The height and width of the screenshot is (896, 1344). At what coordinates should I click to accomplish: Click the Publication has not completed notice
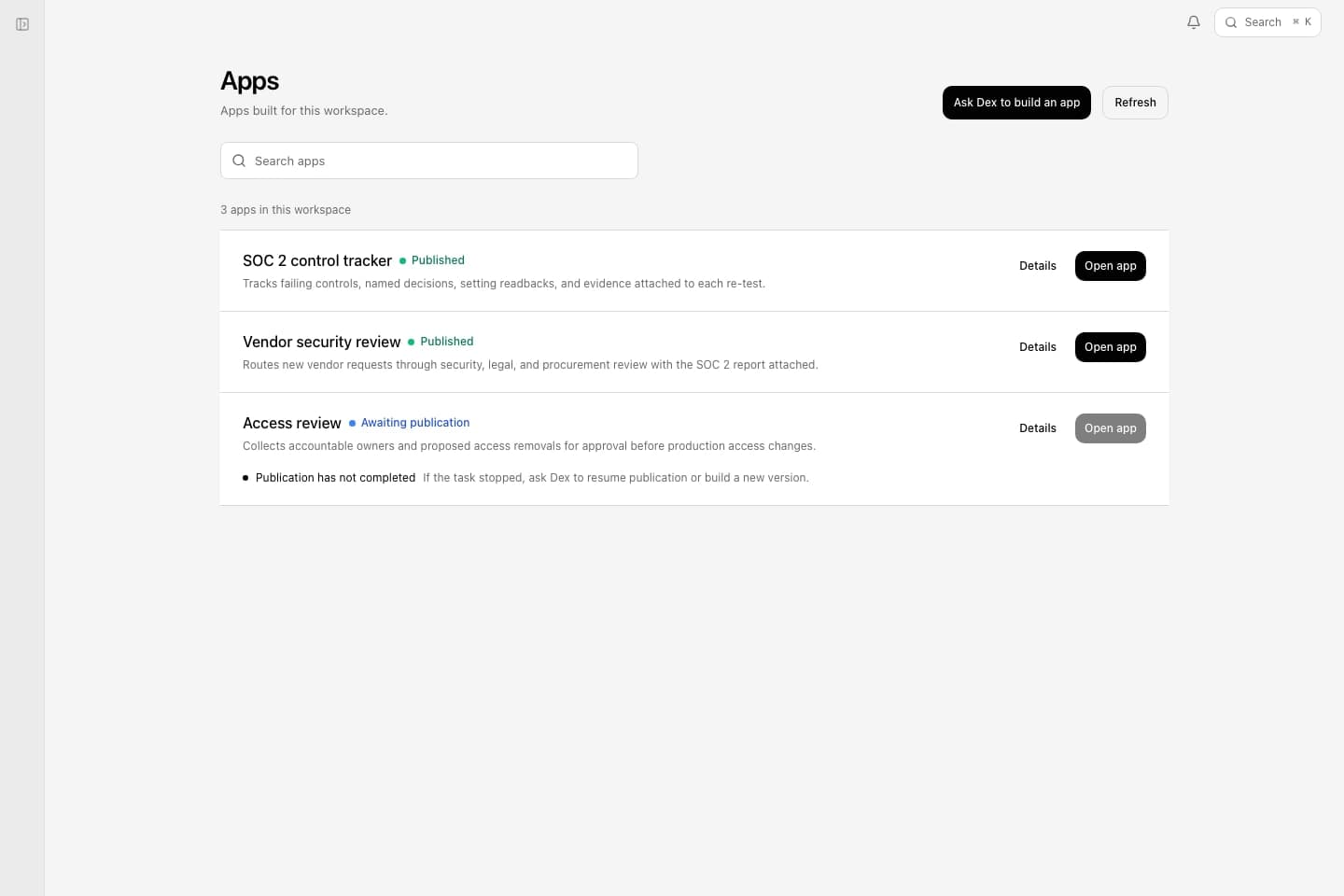point(335,478)
